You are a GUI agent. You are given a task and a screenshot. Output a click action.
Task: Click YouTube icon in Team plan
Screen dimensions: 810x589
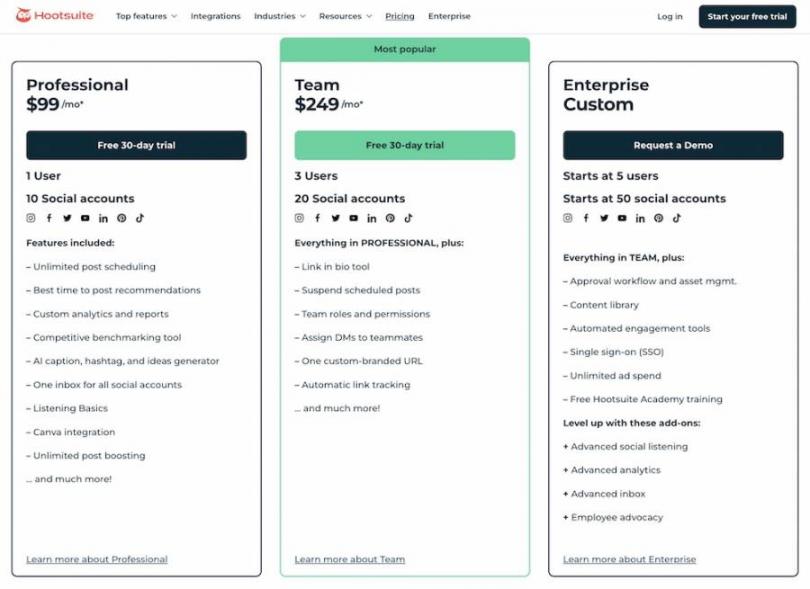(353, 218)
